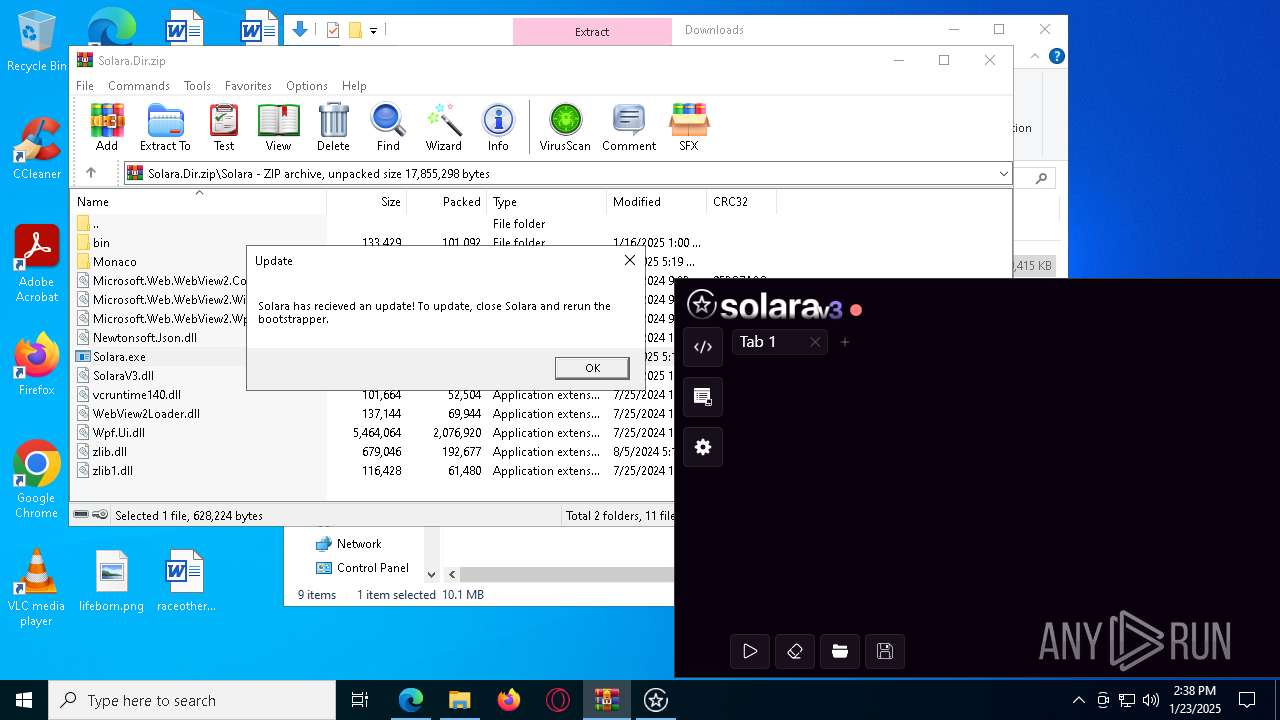1280x720 pixels.
Task: Open lifeborn.png on desktop
Action: [x=112, y=581]
